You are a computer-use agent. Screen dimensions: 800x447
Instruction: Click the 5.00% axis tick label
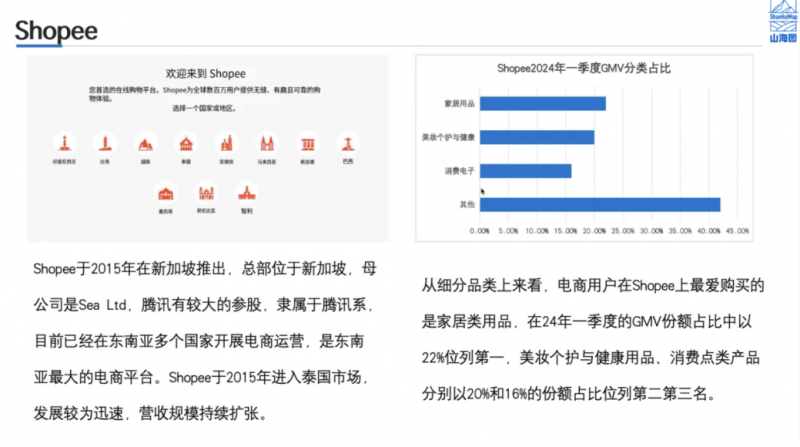[508, 231]
